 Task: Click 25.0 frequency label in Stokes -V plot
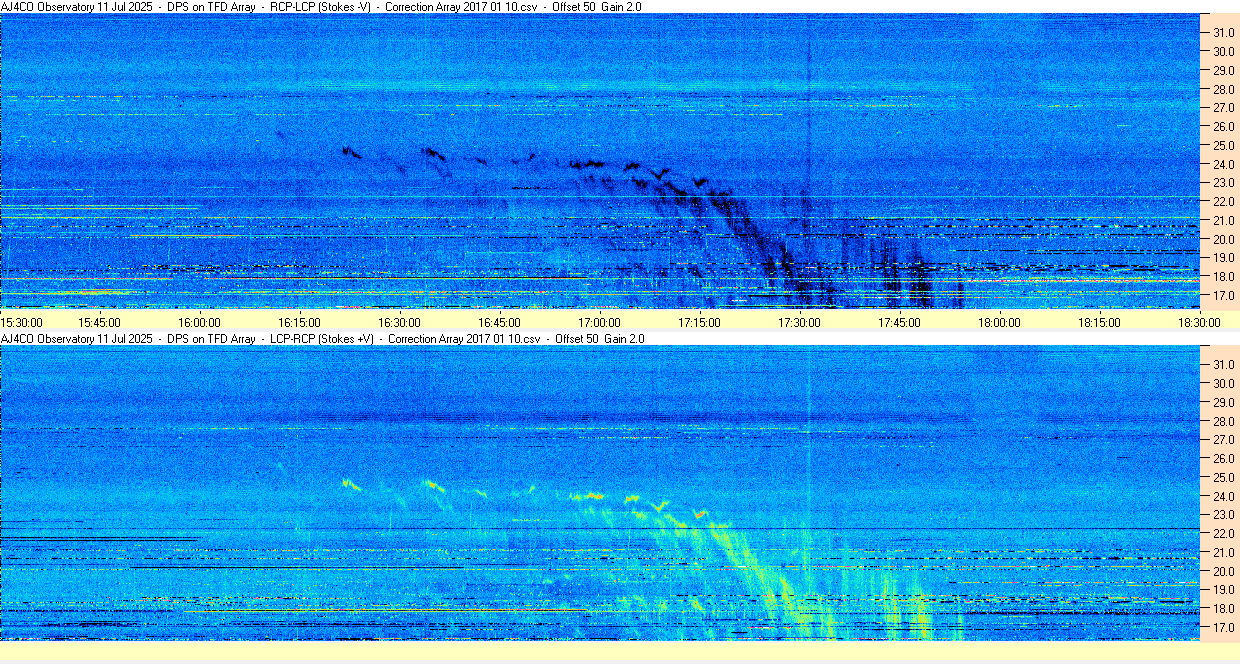(1223, 145)
